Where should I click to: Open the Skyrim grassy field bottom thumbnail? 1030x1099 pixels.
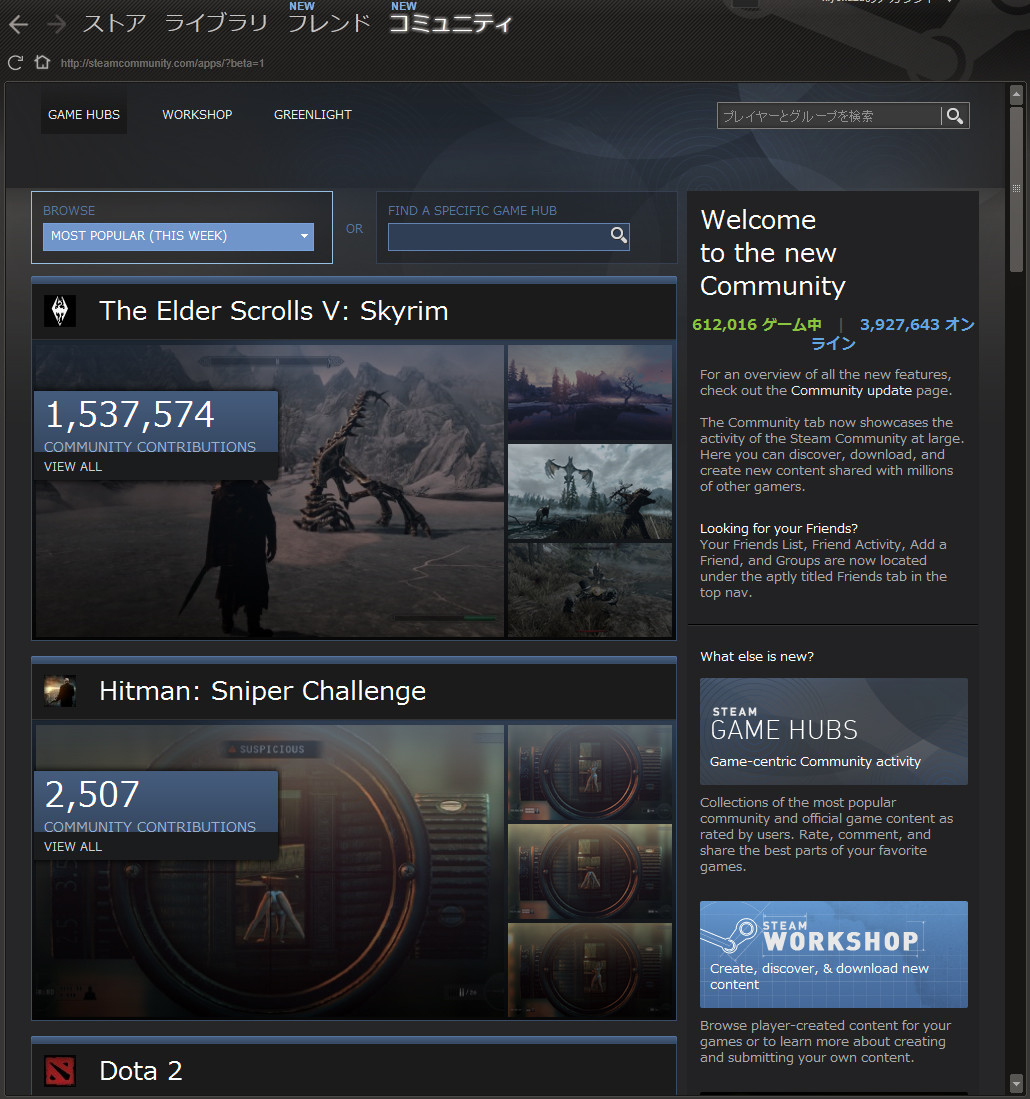pos(589,590)
